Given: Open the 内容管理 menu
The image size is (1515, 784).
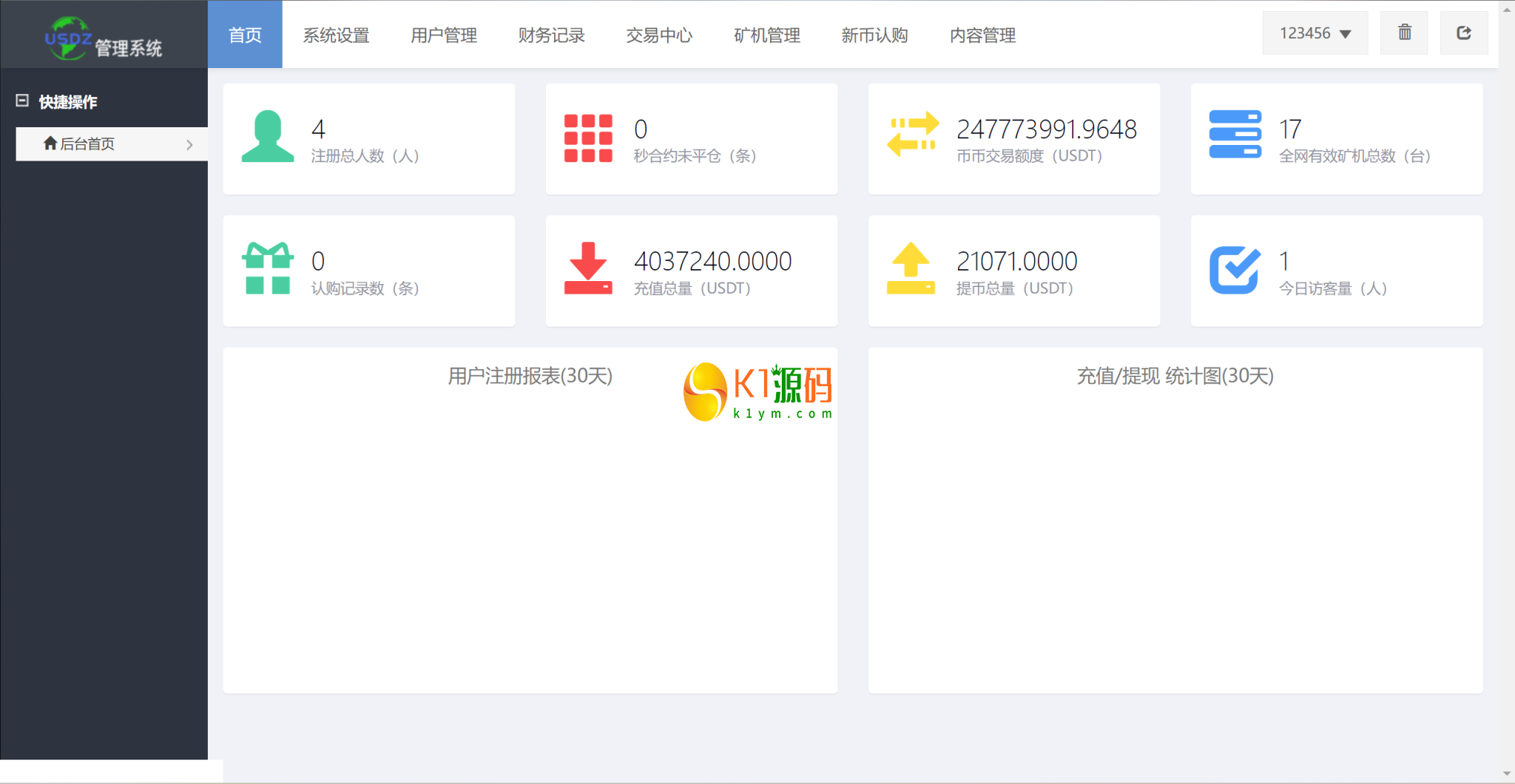Looking at the screenshot, I should click(982, 35).
